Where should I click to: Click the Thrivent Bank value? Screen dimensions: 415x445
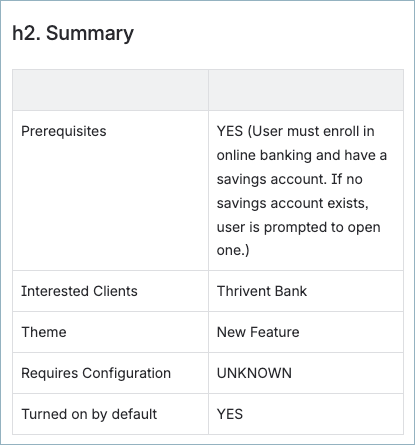click(262, 291)
